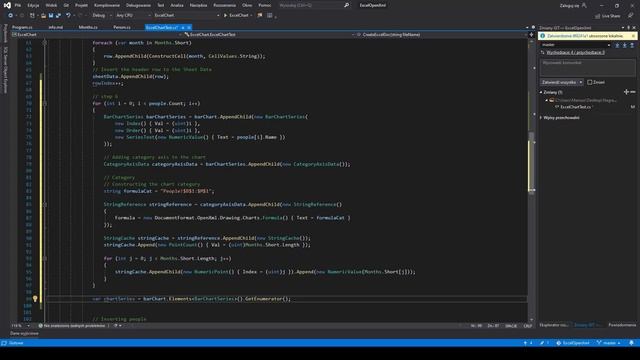This screenshot has height=360, width=640.
Task: Click the info icon in commit notification
Action: pyautogui.click(x=542, y=36)
